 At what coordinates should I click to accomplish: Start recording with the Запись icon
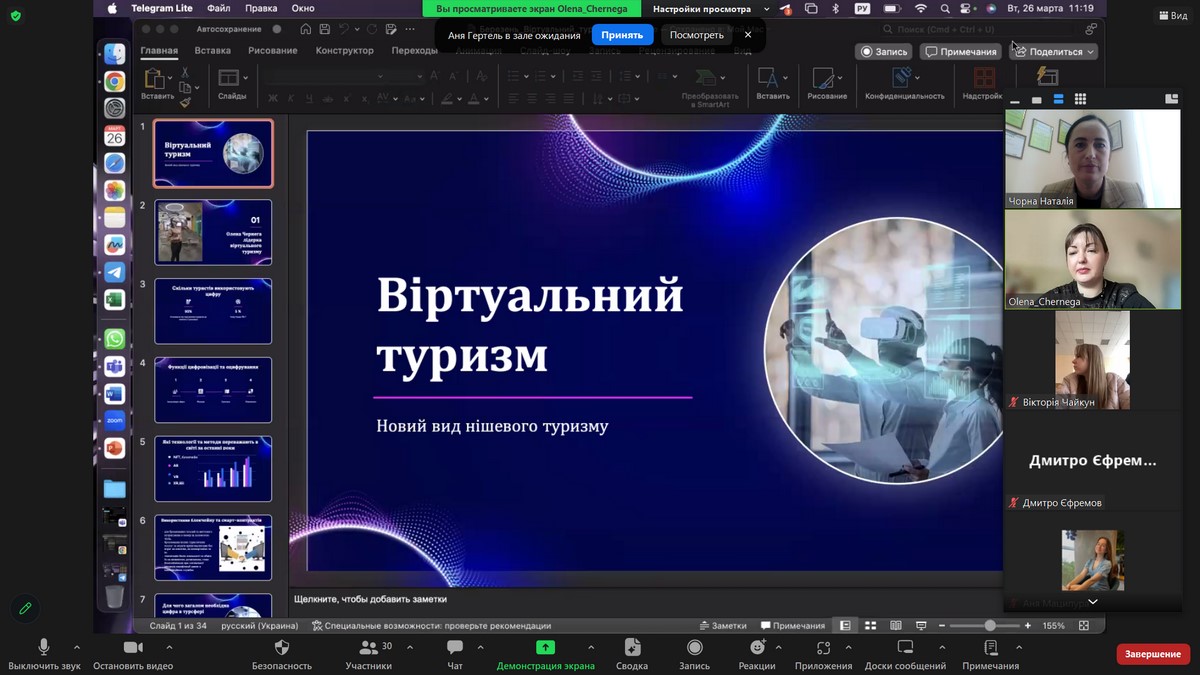tap(694, 648)
